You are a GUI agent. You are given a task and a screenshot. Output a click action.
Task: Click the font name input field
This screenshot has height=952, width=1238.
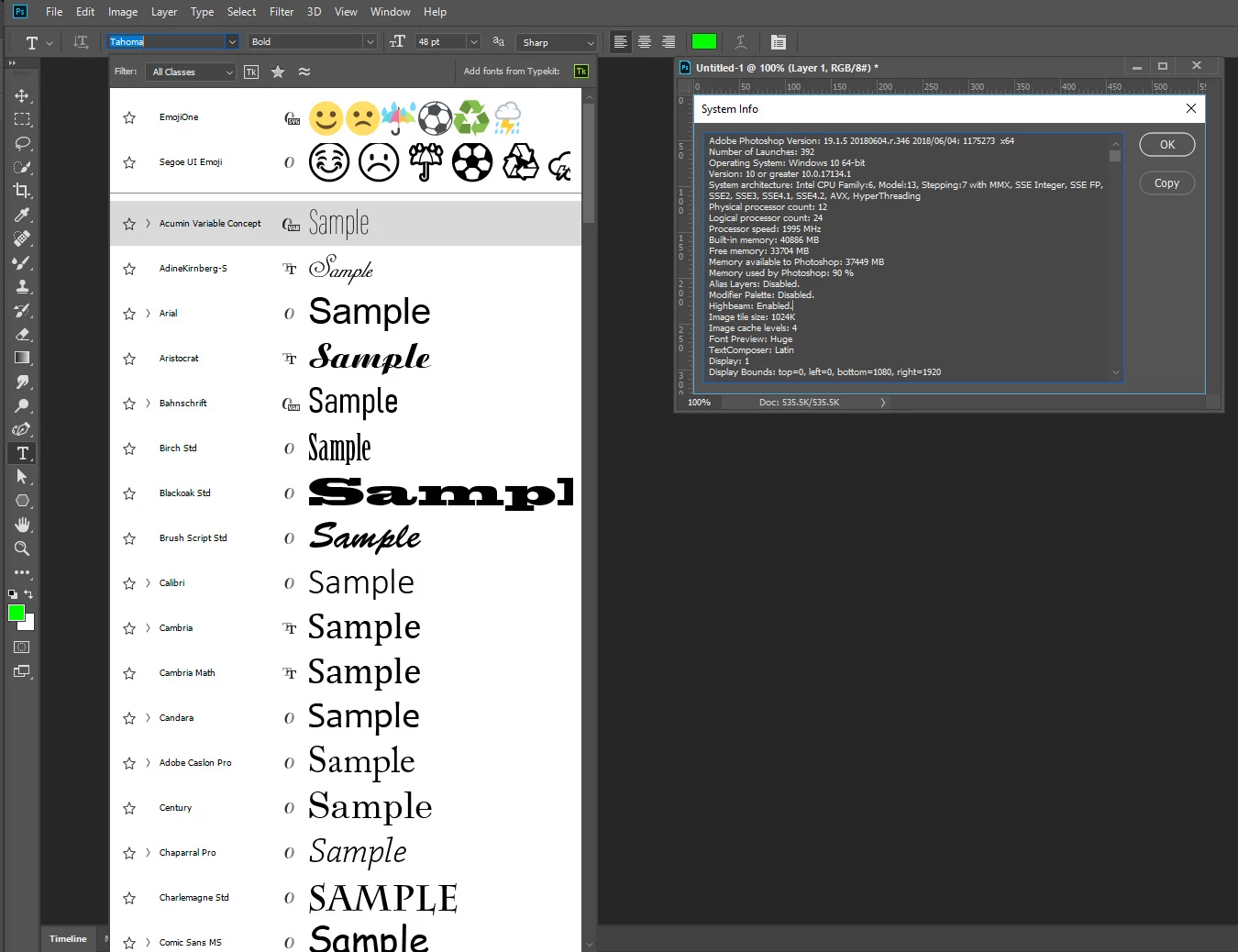point(167,42)
